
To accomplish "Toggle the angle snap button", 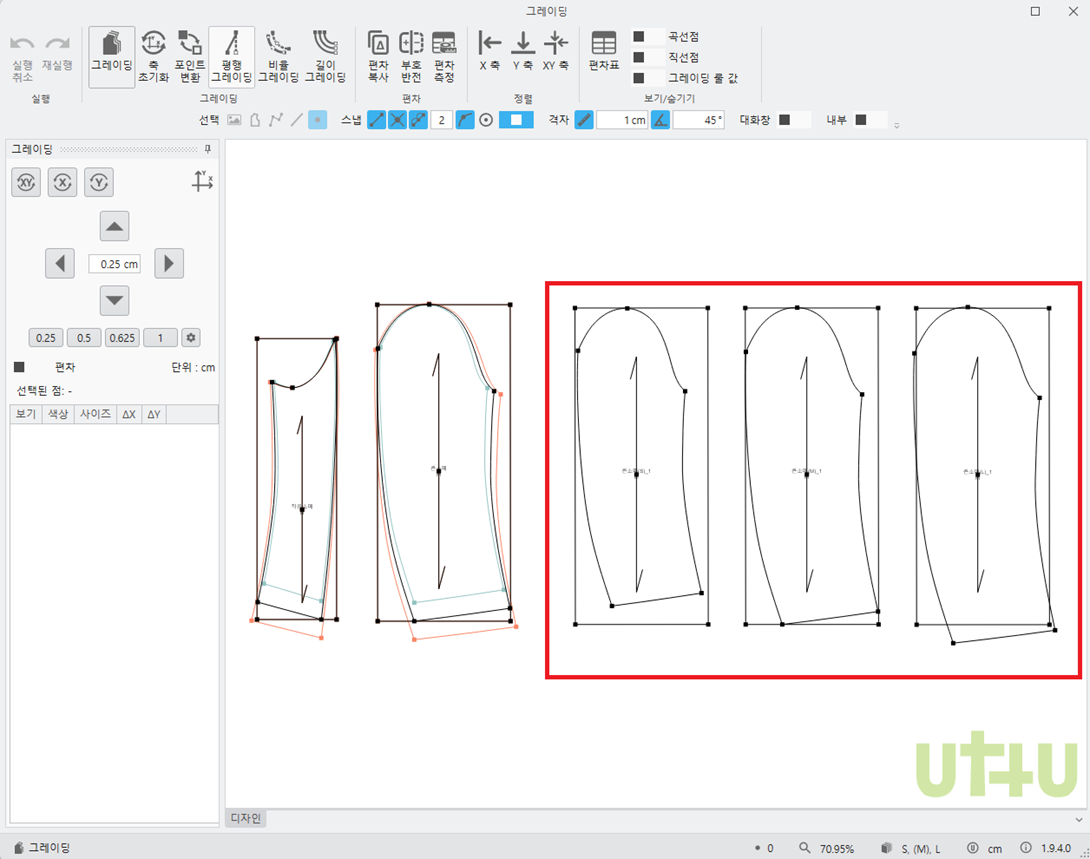I will (660, 120).
